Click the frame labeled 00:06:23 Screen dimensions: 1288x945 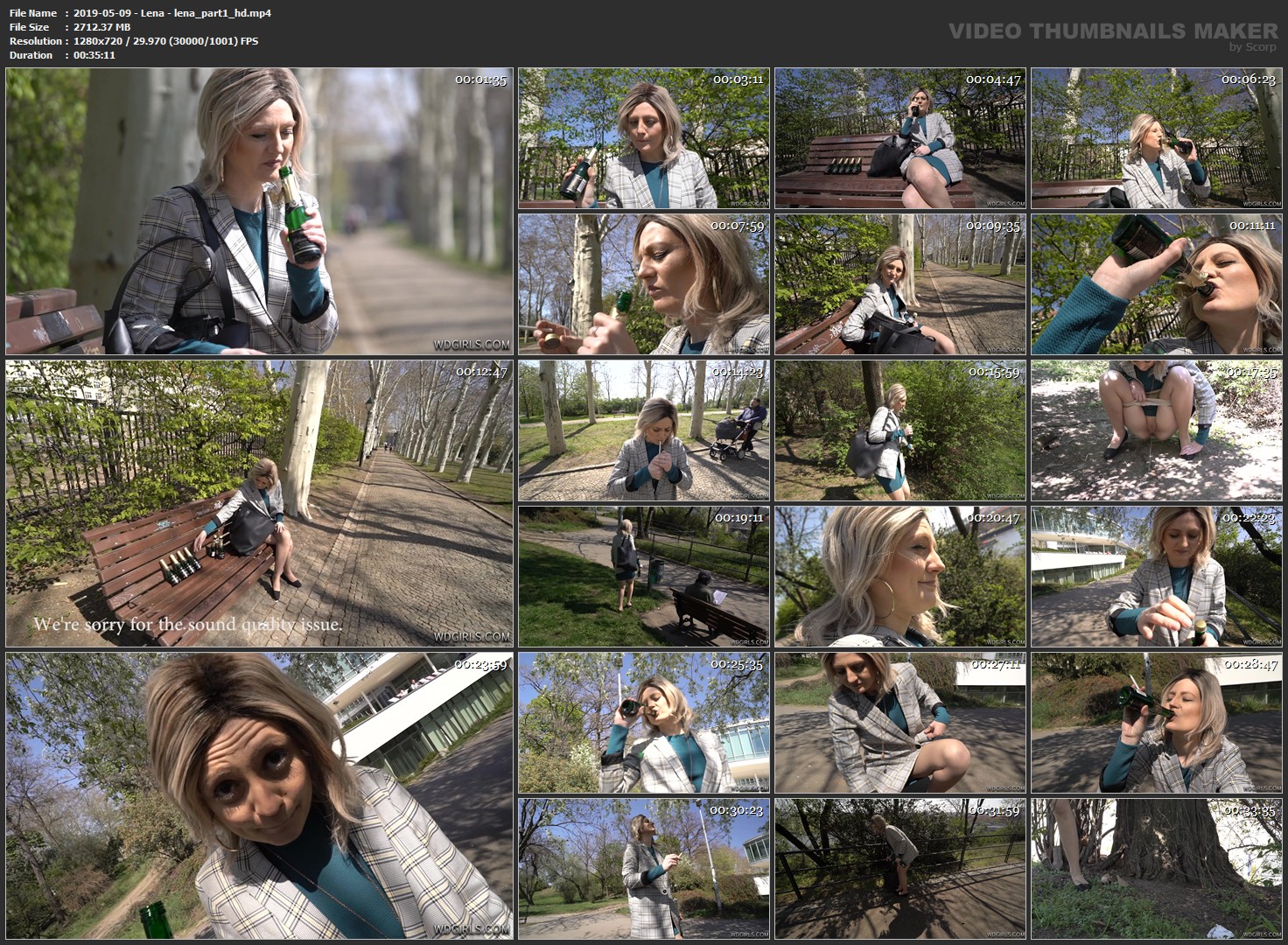1156,138
